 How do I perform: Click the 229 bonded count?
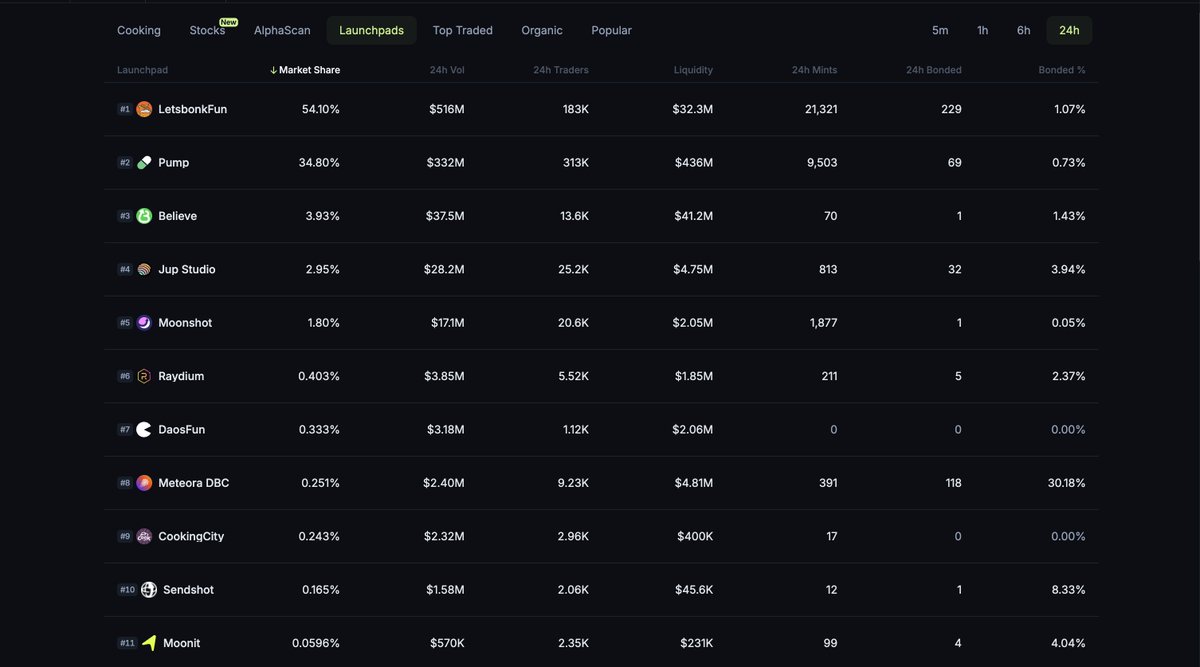point(951,109)
